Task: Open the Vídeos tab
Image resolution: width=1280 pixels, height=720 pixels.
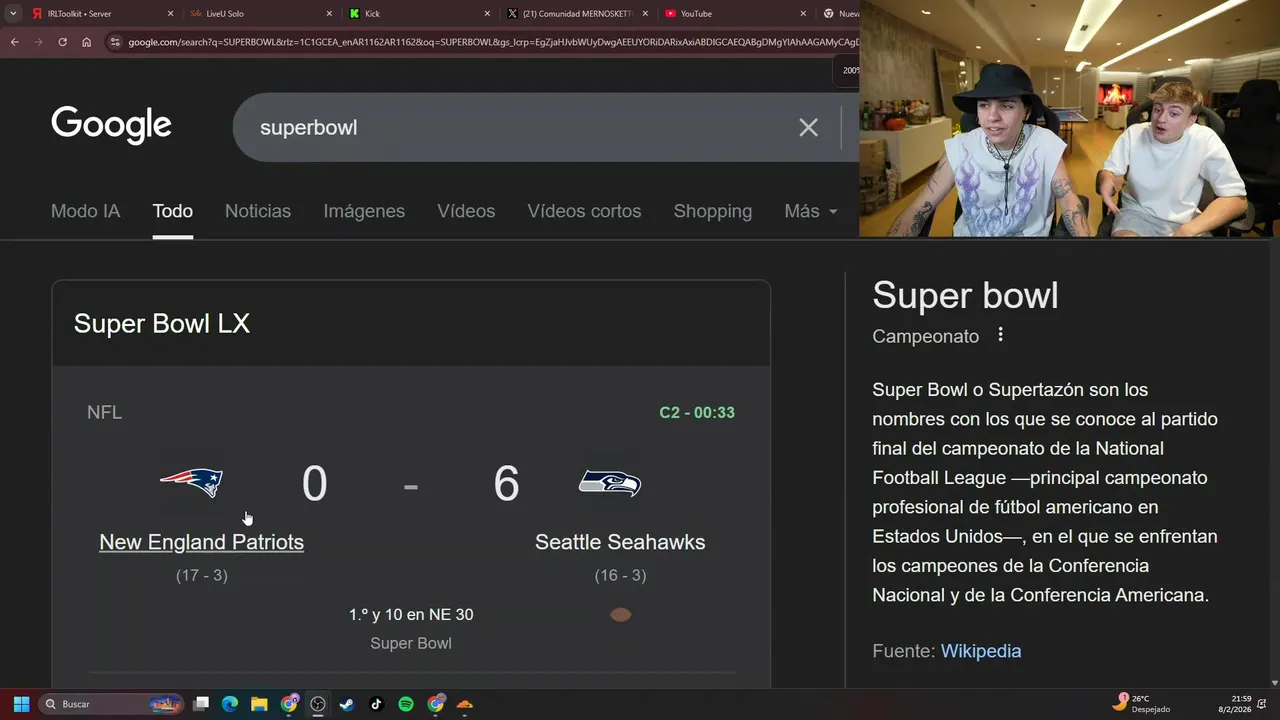Action: 466,211
